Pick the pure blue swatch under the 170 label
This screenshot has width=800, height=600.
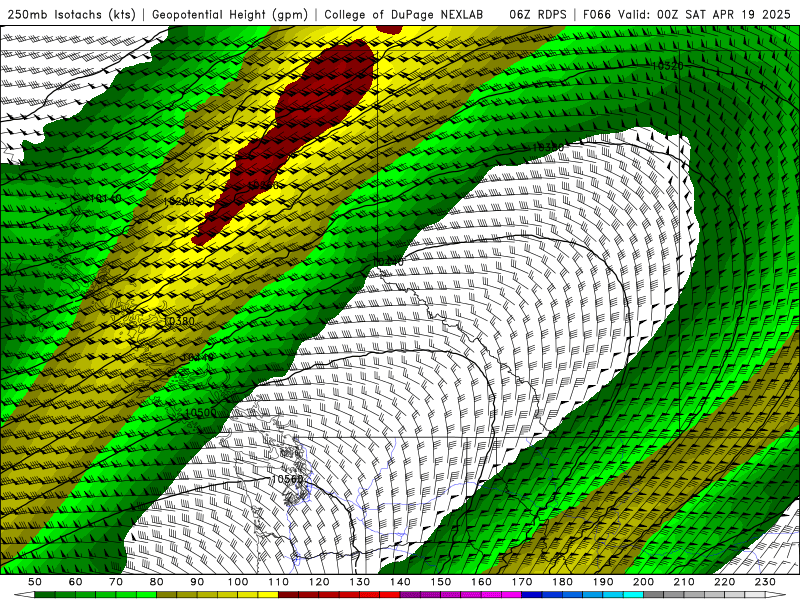[x=532, y=594]
